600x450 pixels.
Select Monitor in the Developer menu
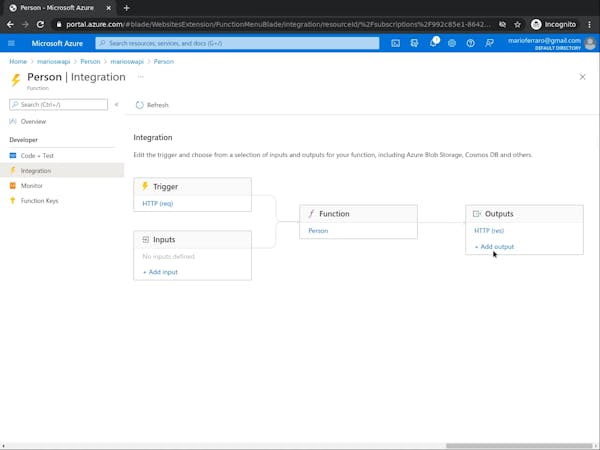click(31, 186)
